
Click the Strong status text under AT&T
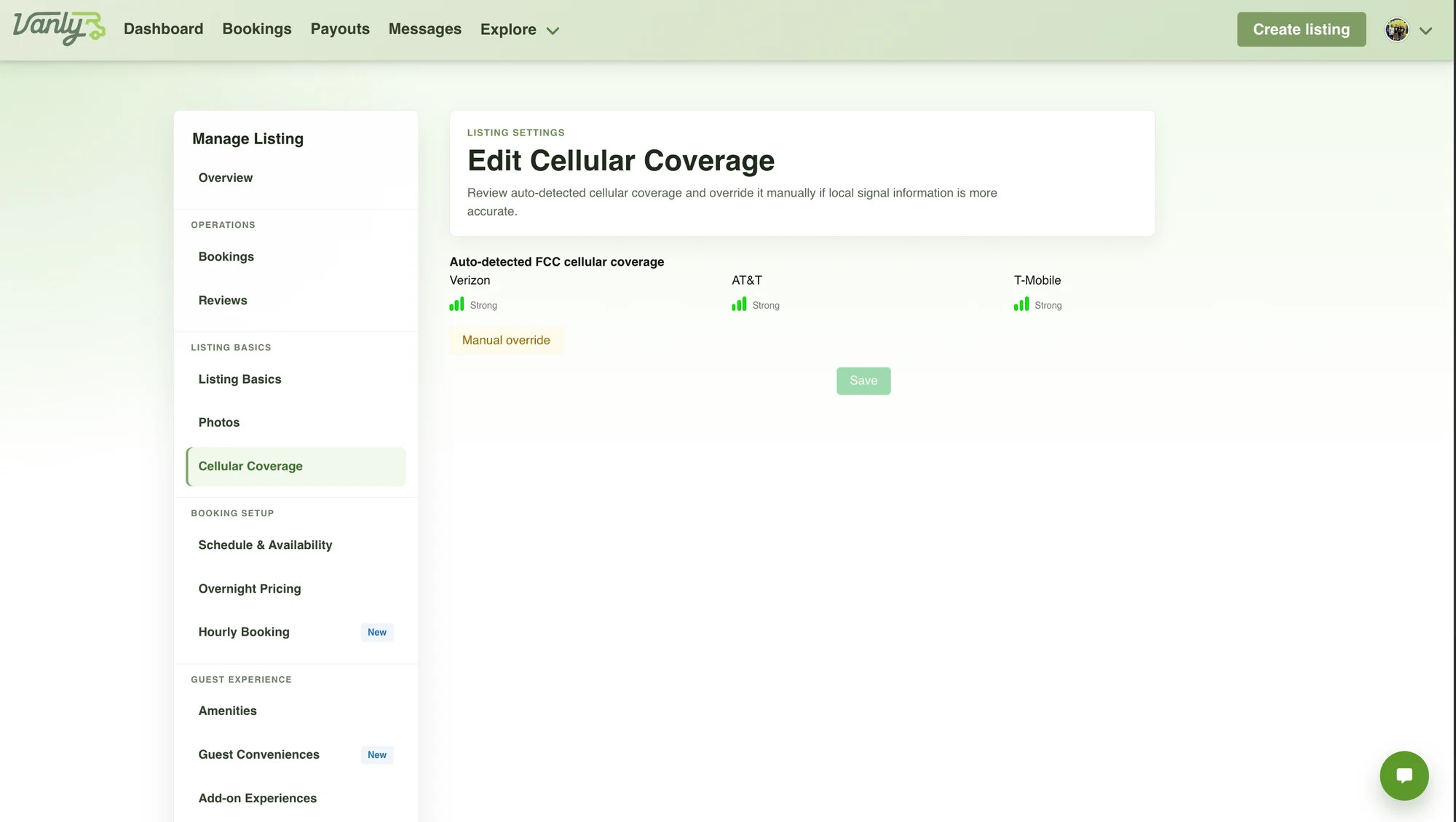click(x=766, y=306)
